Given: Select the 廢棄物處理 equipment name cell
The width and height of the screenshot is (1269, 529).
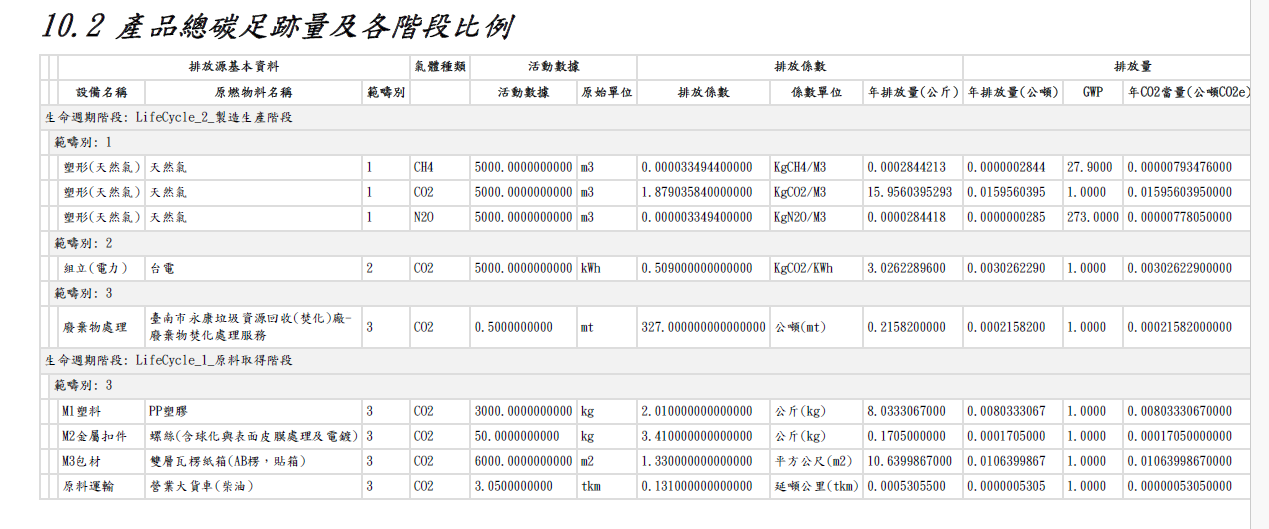Looking at the screenshot, I should point(101,327).
